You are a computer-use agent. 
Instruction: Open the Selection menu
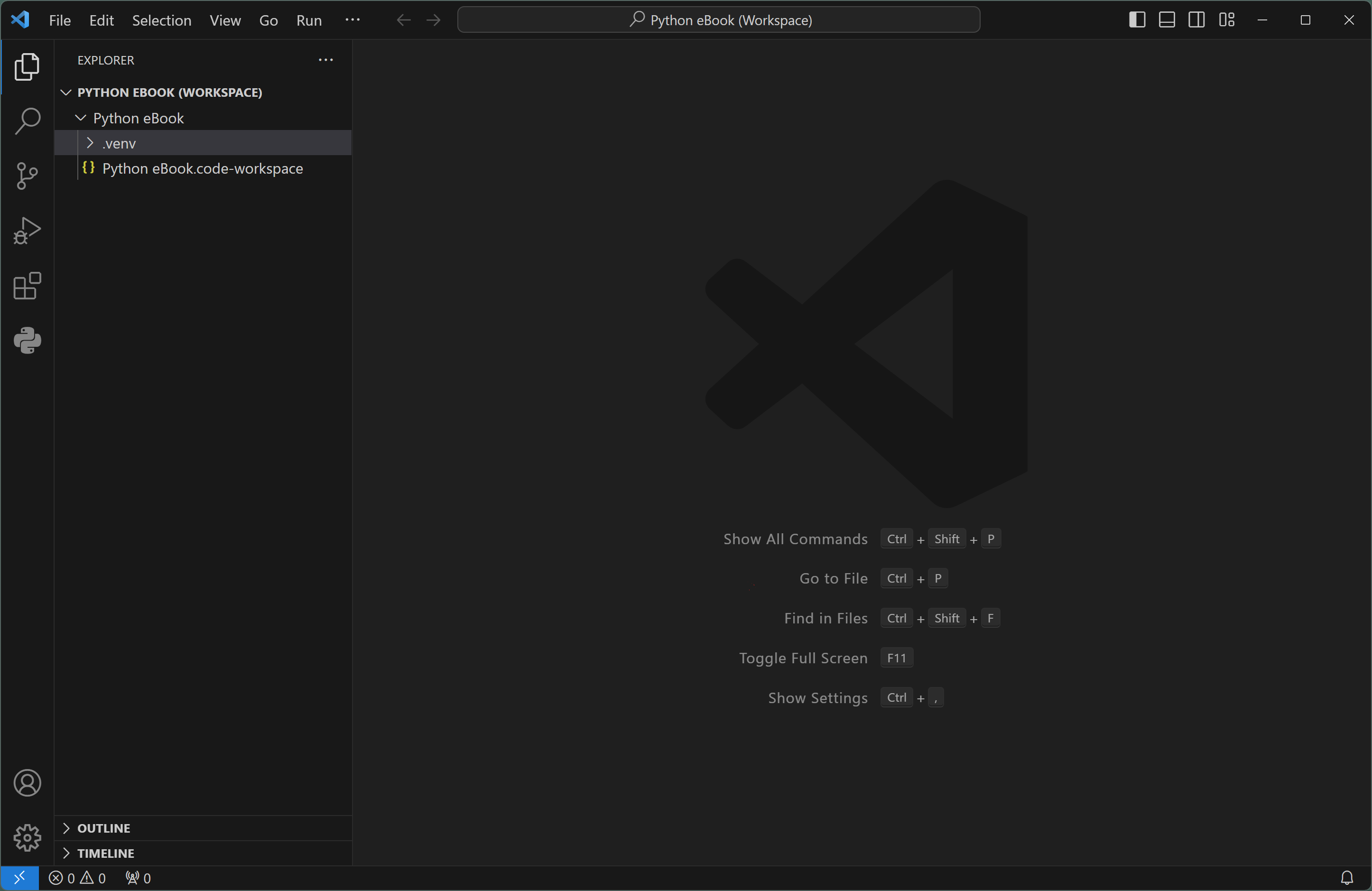click(161, 20)
